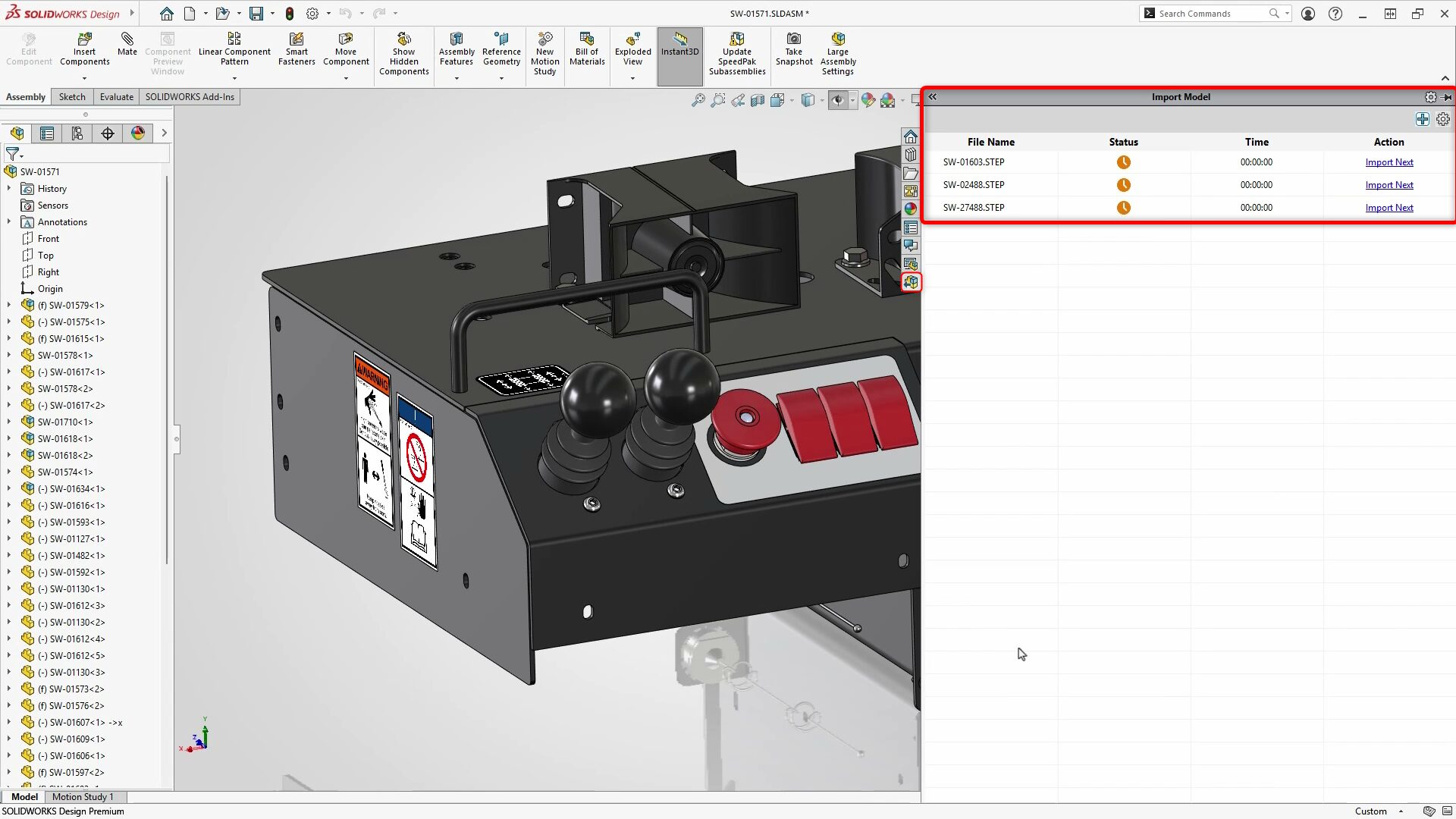Click Show Hidden Components icon
The image size is (1456, 819).
click(403, 39)
